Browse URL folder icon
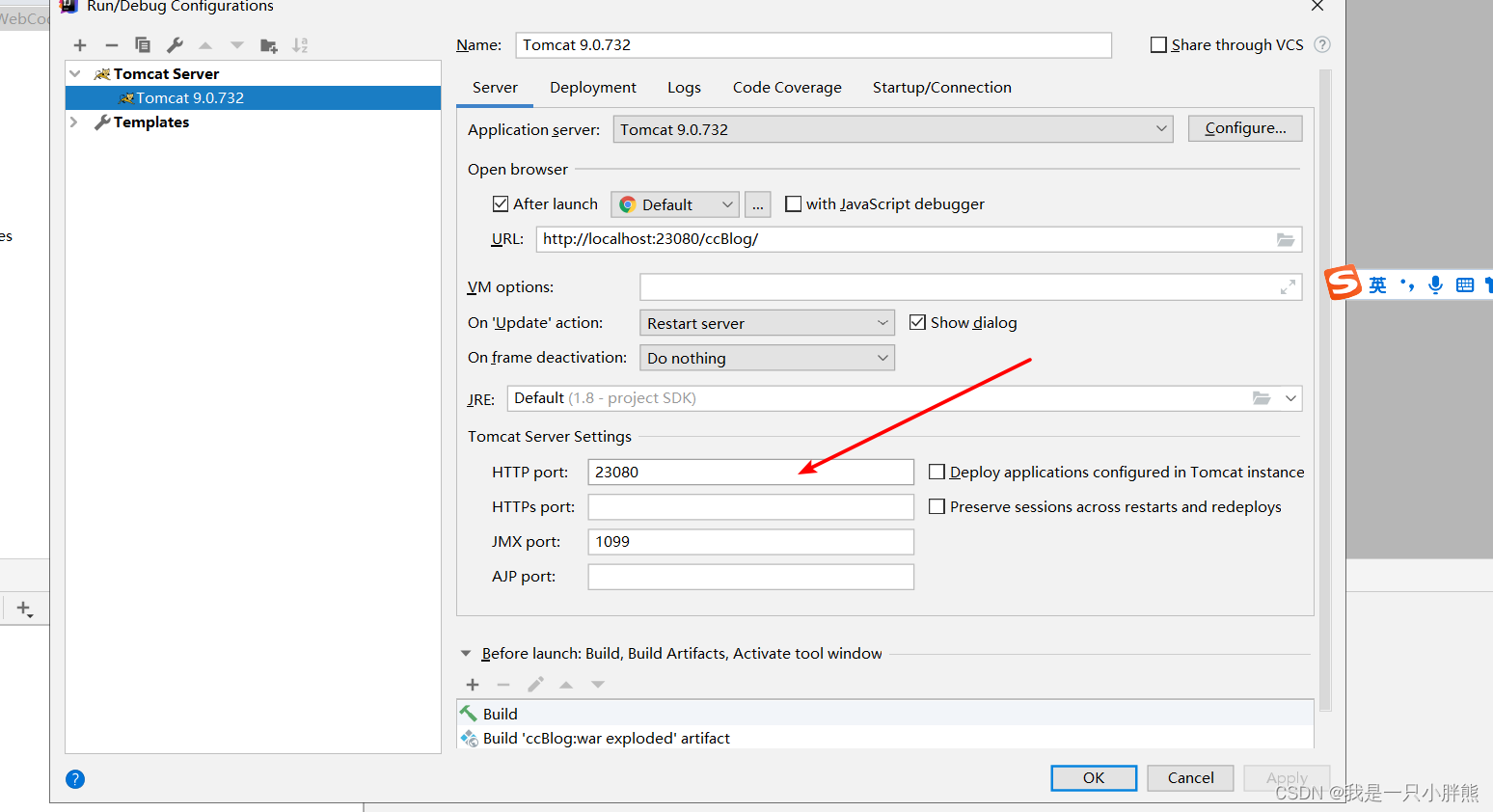This screenshot has width=1493, height=812. [x=1286, y=239]
